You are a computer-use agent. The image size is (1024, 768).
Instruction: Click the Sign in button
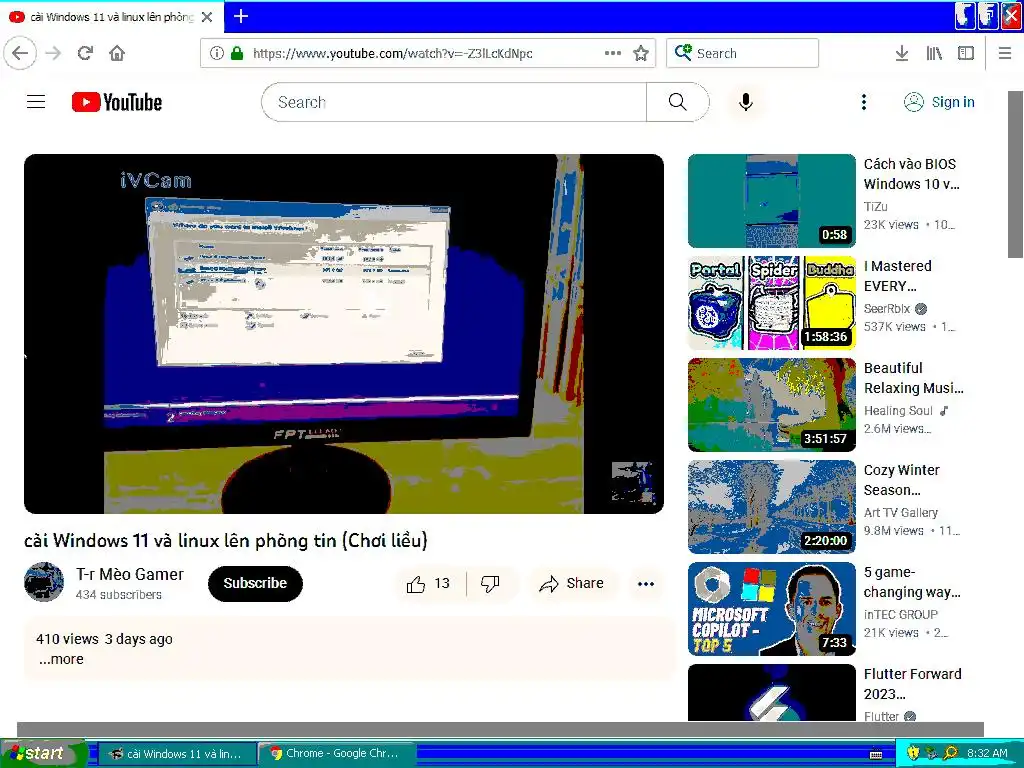click(939, 102)
